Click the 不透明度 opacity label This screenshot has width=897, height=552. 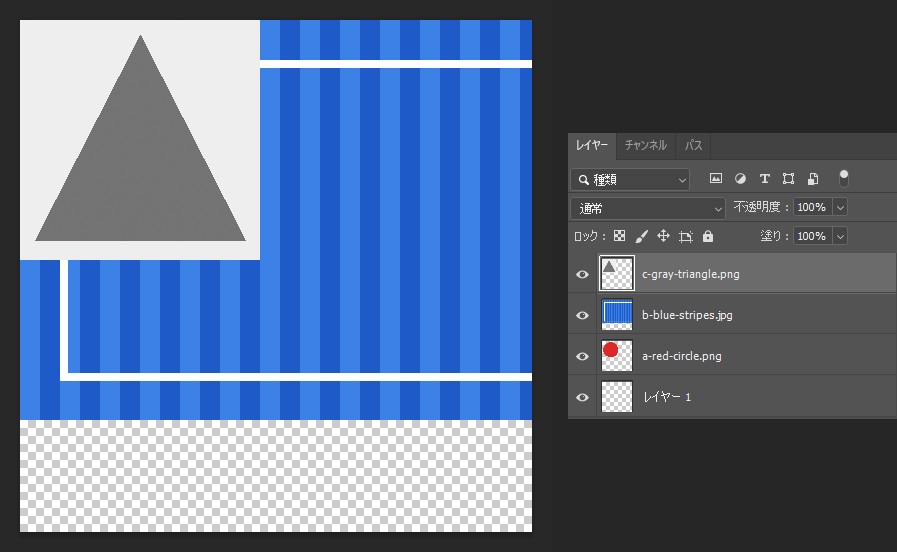(x=761, y=207)
